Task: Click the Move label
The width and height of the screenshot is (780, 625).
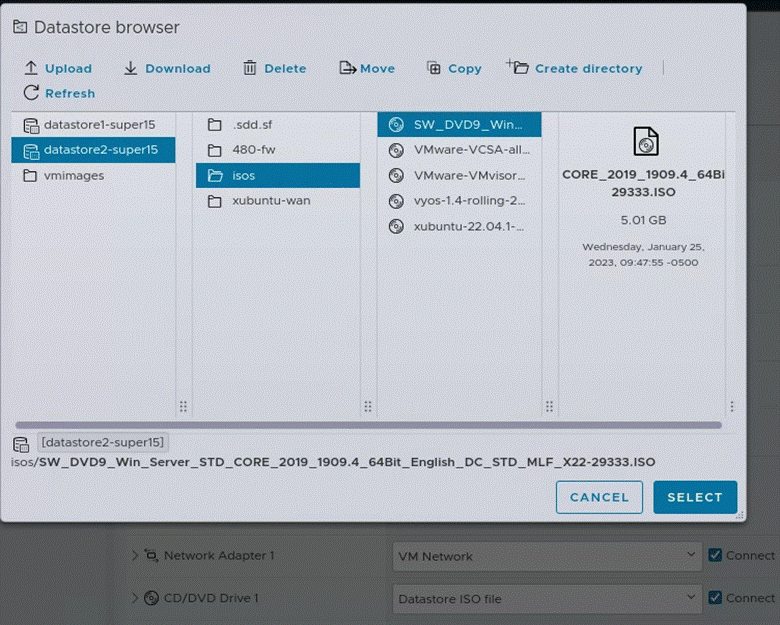Action: (x=378, y=69)
